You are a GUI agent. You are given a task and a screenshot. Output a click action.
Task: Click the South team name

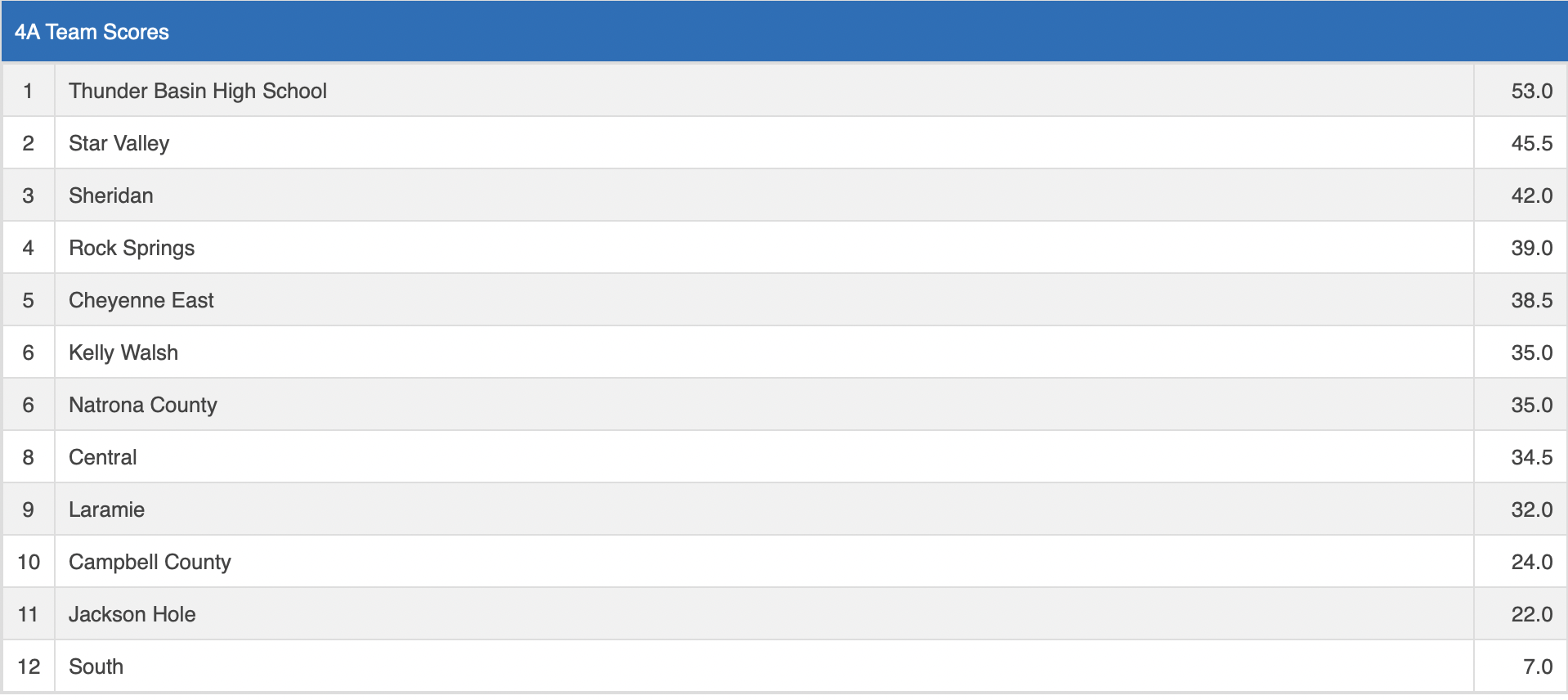point(96,666)
